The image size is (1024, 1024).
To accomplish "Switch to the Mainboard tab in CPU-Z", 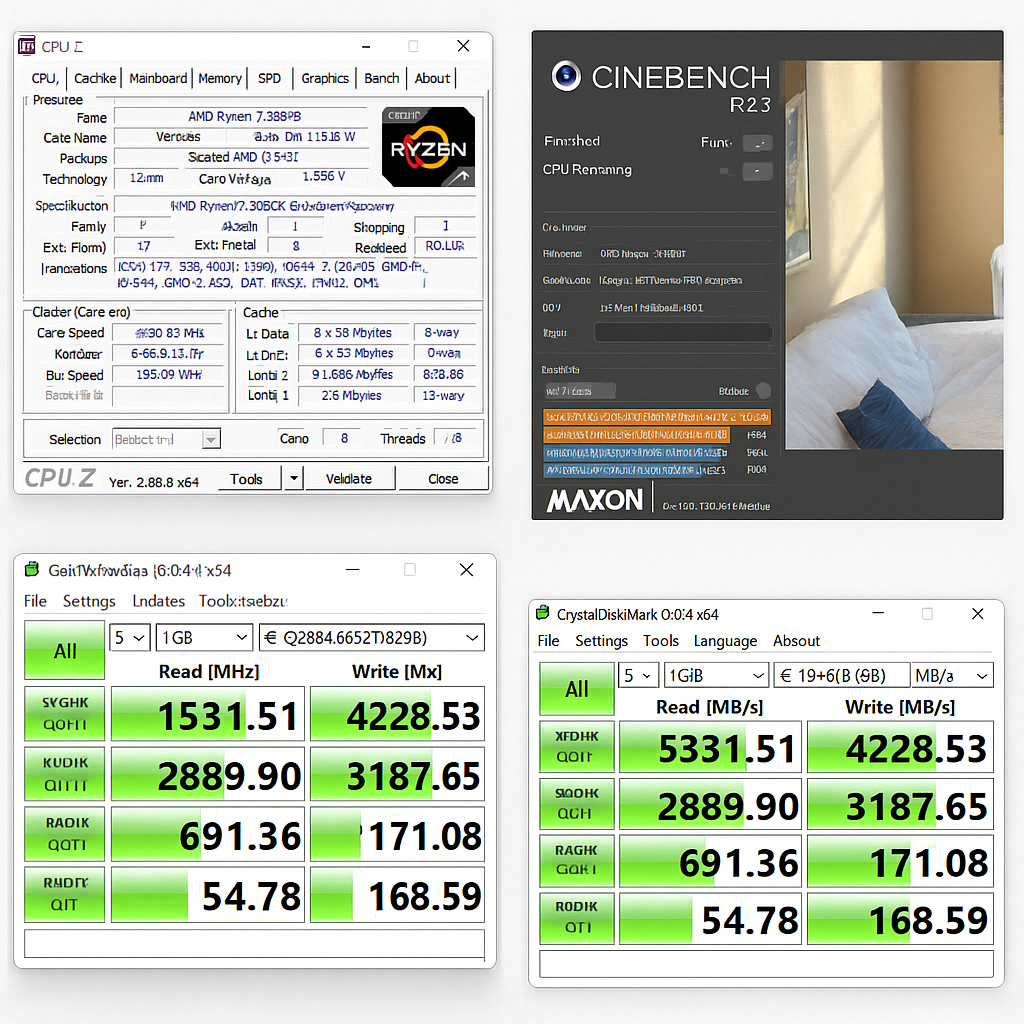I will [x=158, y=78].
